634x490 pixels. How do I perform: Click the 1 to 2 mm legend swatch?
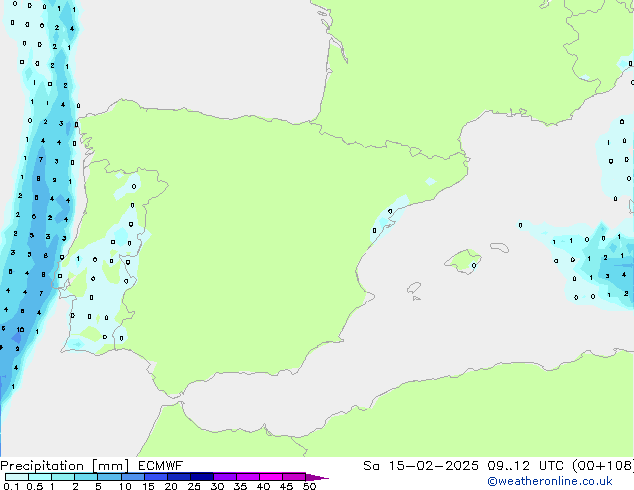click(x=63, y=477)
